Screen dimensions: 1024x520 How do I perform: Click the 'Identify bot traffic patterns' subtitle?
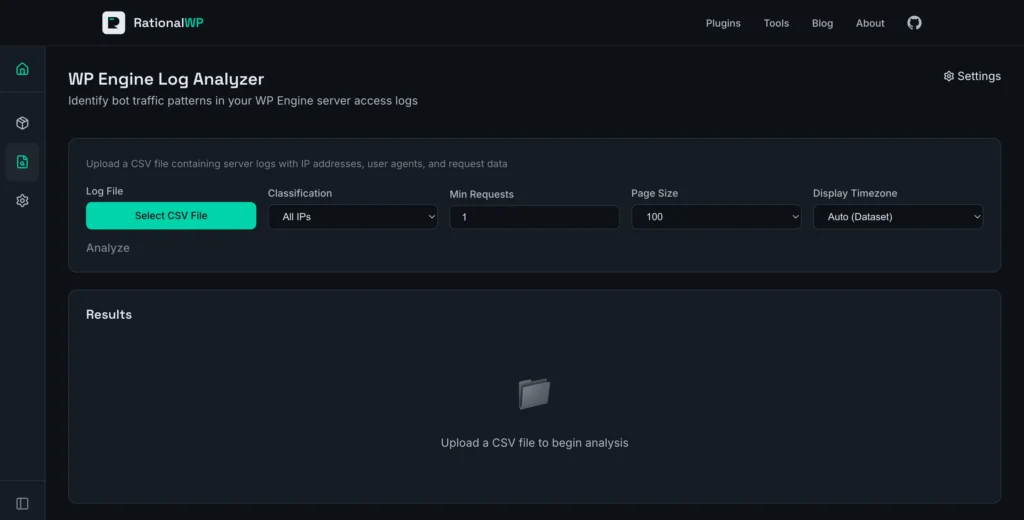tap(243, 101)
